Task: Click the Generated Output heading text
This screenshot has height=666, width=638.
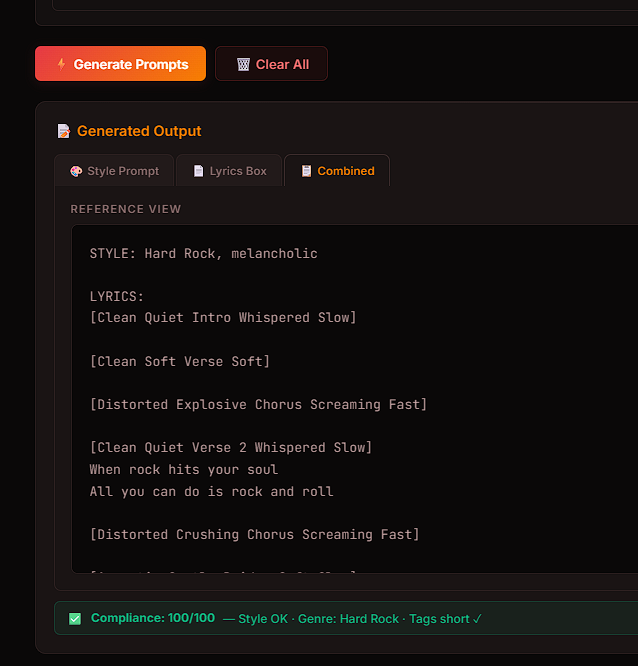Action: point(139,131)
